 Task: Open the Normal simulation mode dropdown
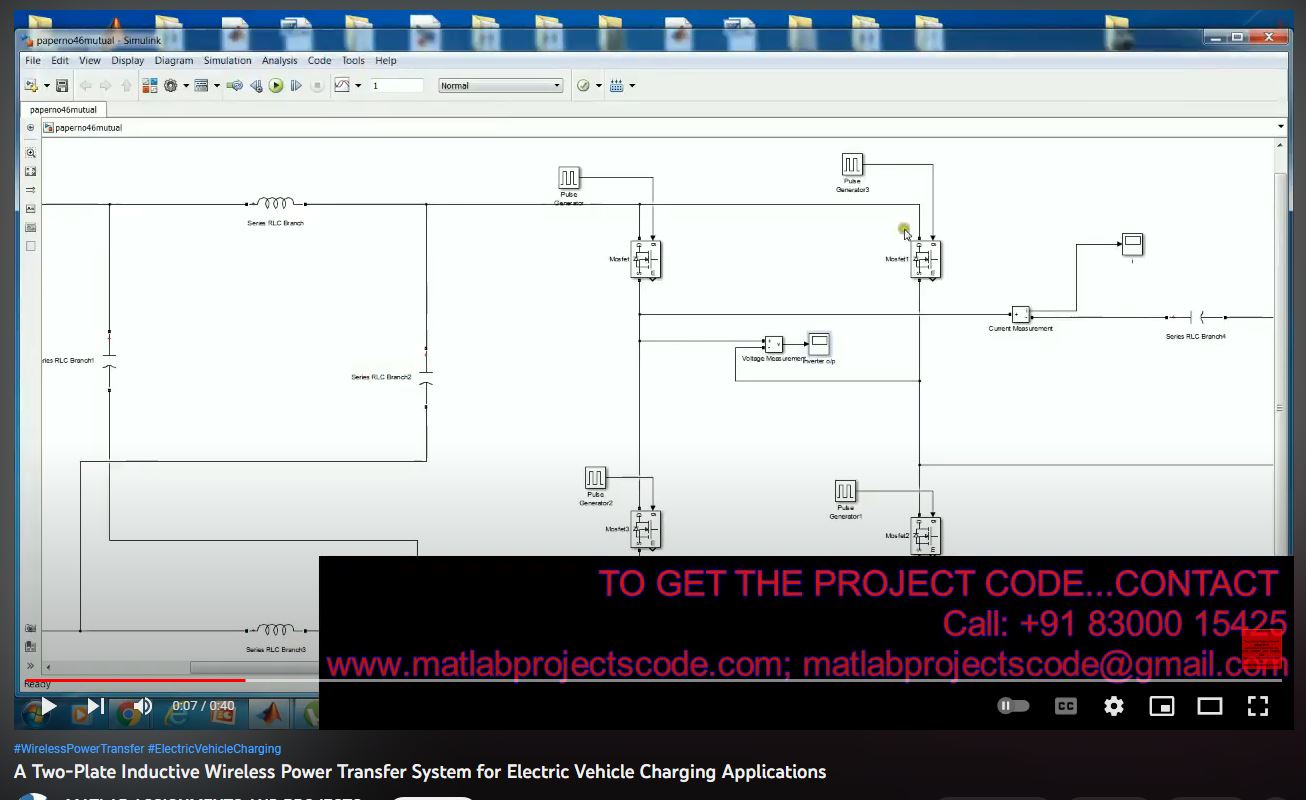501,86
